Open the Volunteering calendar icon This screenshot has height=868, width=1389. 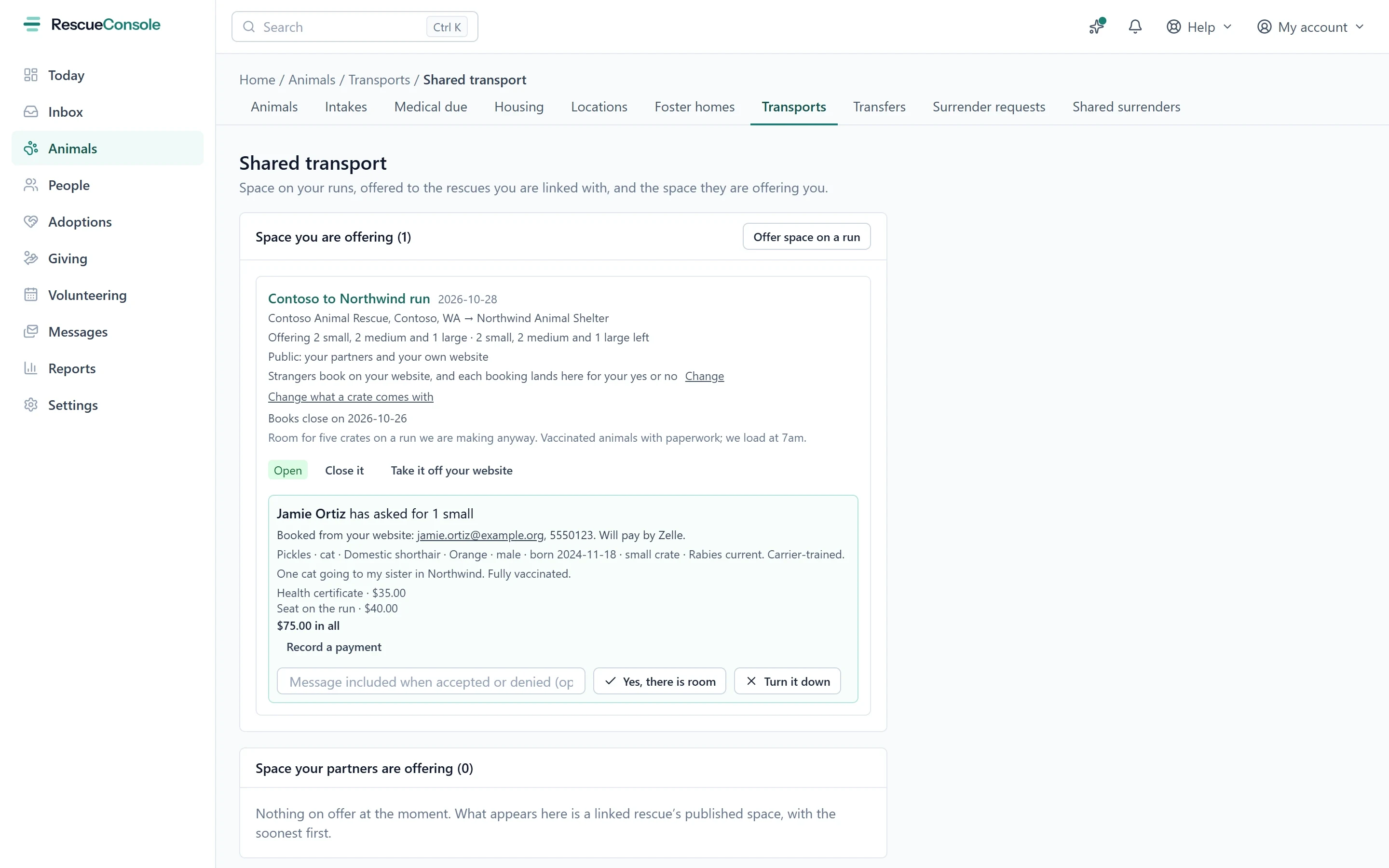pos(31,295)
